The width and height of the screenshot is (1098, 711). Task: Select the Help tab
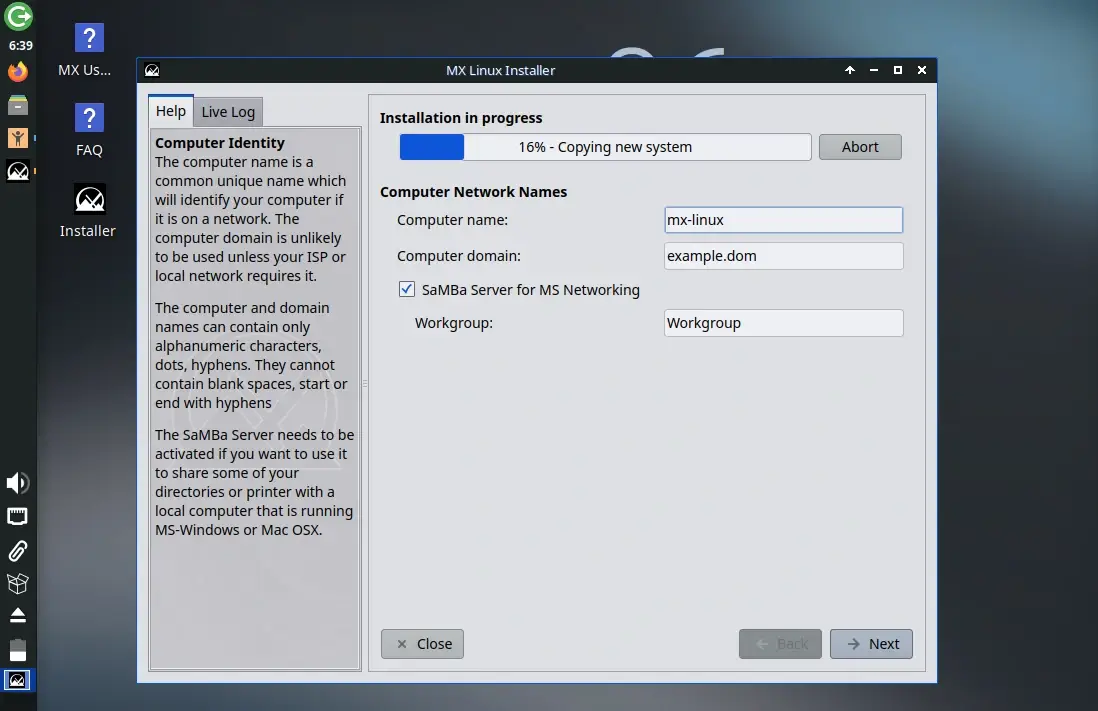click(x=170, y=111)
